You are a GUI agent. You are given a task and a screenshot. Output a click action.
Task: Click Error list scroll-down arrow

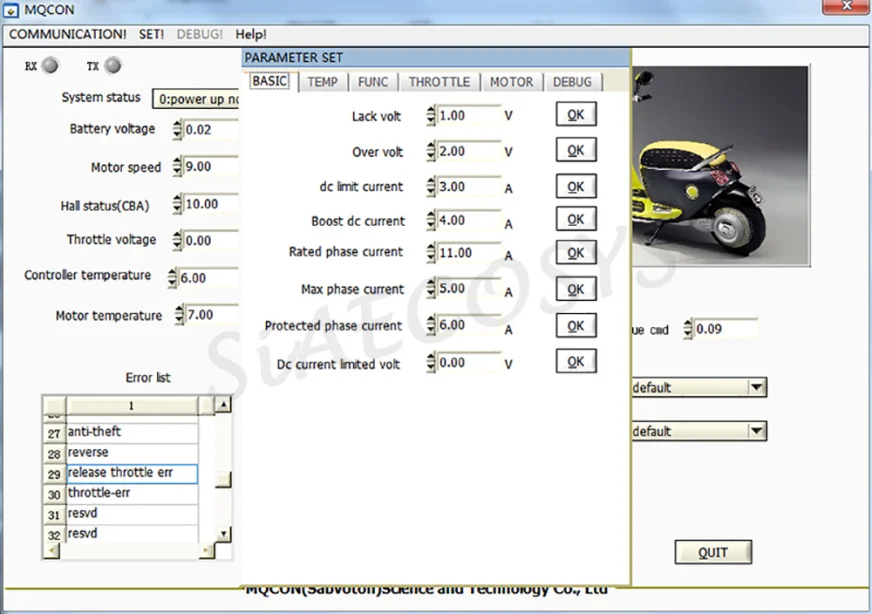click(x=223, y=534)
